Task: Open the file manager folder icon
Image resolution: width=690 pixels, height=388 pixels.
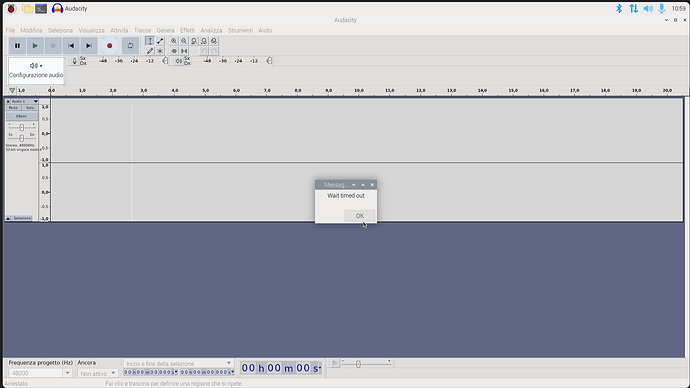Action: (27, 8)
